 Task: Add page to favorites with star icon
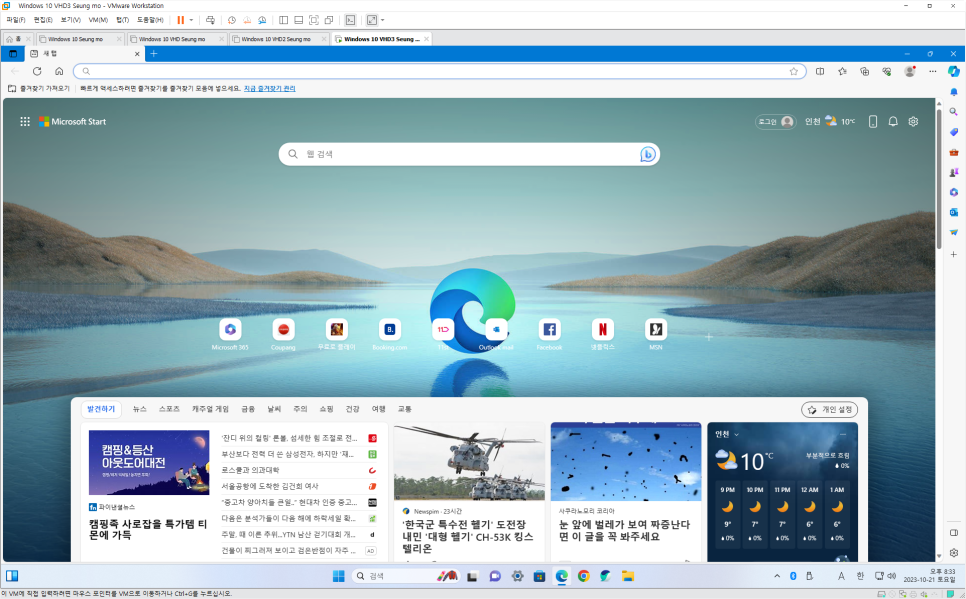click(794, 71)
